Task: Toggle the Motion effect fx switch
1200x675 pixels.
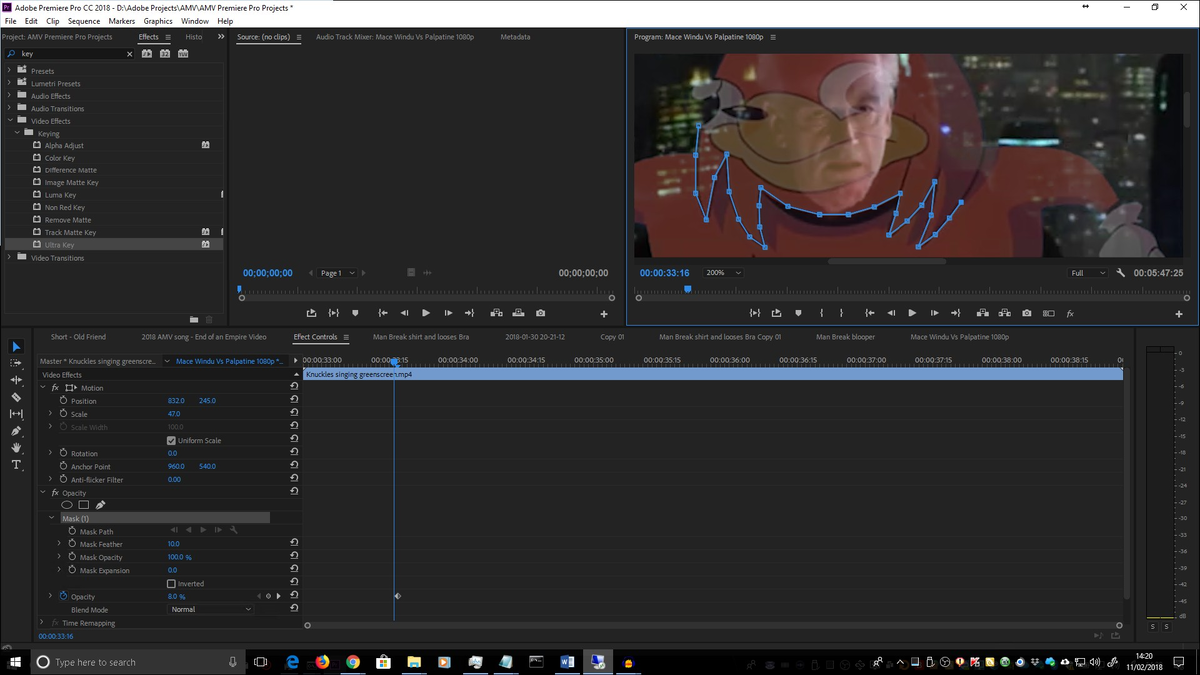Action: pos(55,387)
